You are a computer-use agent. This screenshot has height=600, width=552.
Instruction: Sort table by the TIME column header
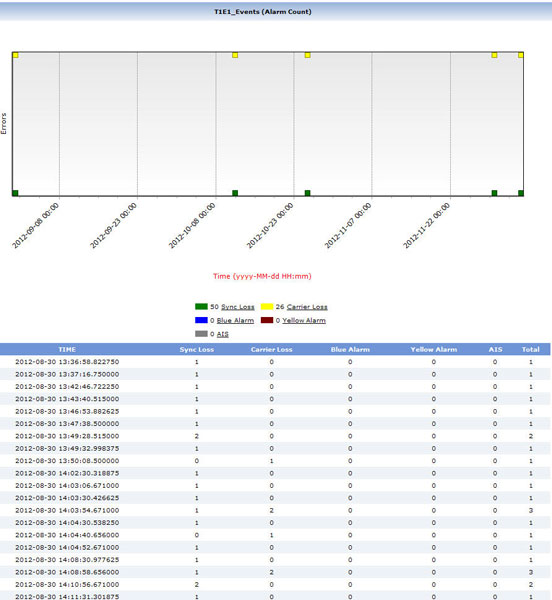pos(67,349)
